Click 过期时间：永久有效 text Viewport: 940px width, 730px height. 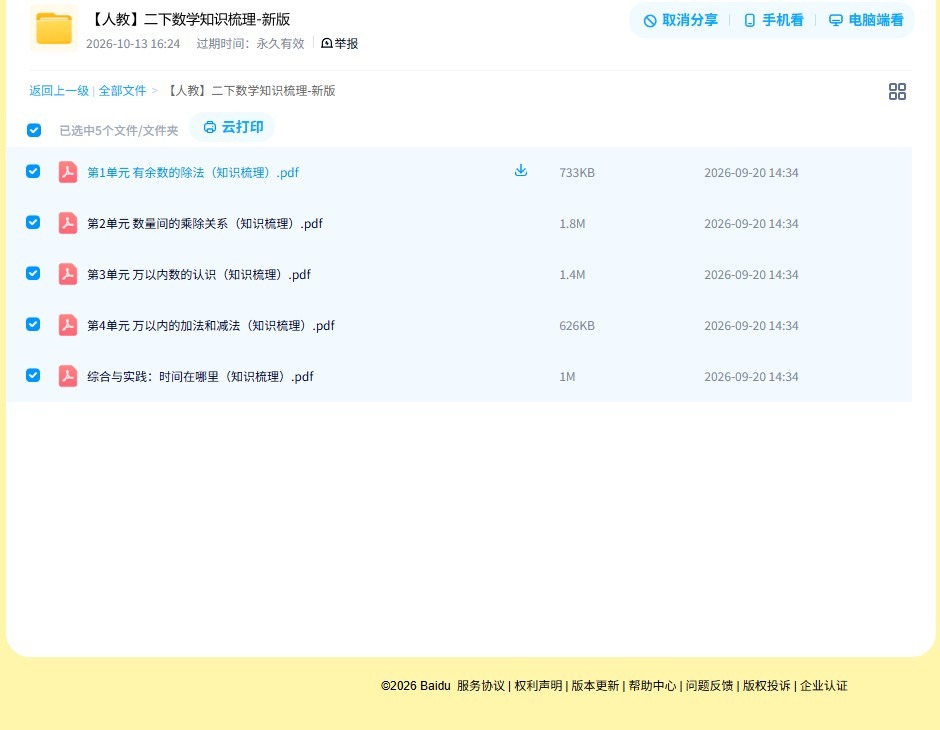251,44
